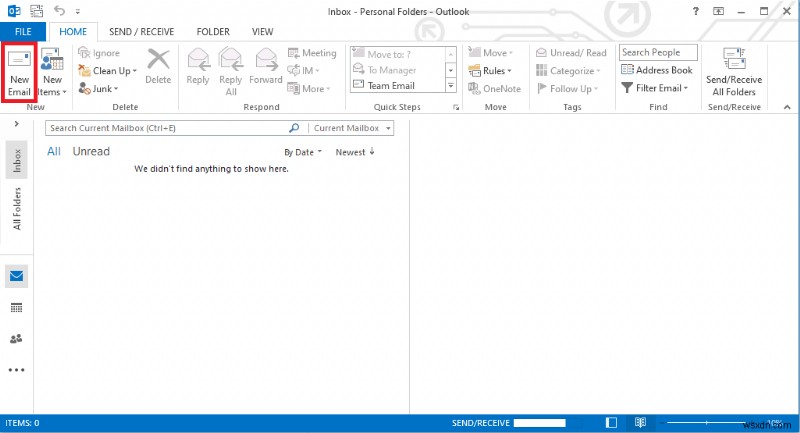Show only Unread messages
The image size is (800, 433).
tap(91, 151)
